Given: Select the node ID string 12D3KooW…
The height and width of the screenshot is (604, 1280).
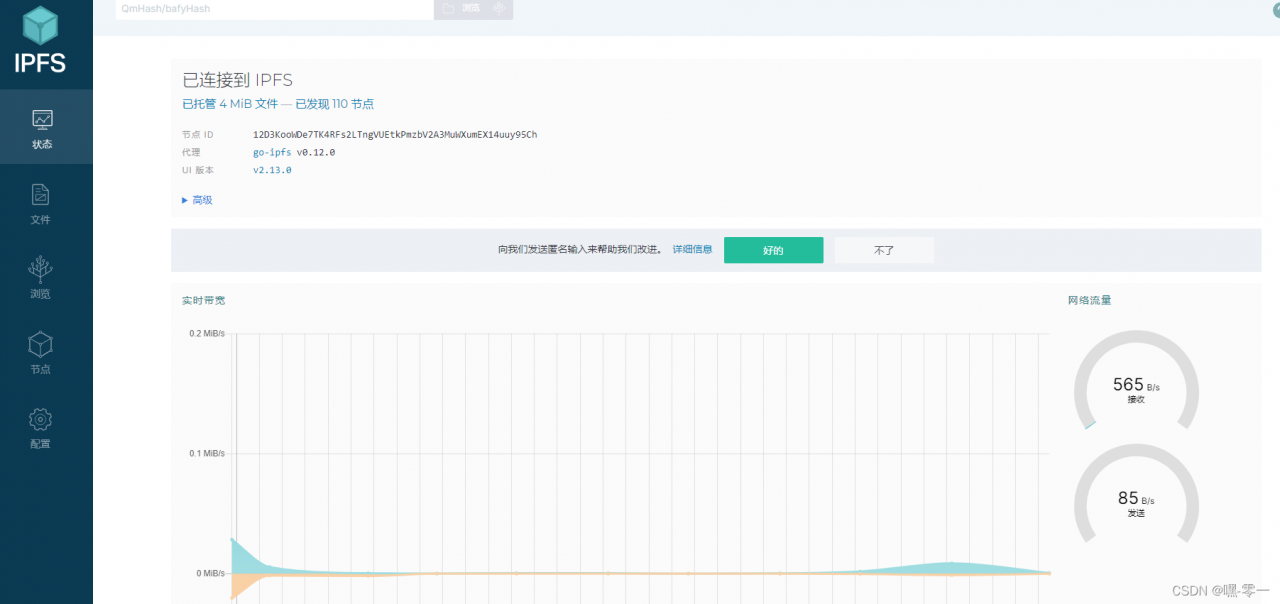Looking at the screenshot, I should pos(395,134).
